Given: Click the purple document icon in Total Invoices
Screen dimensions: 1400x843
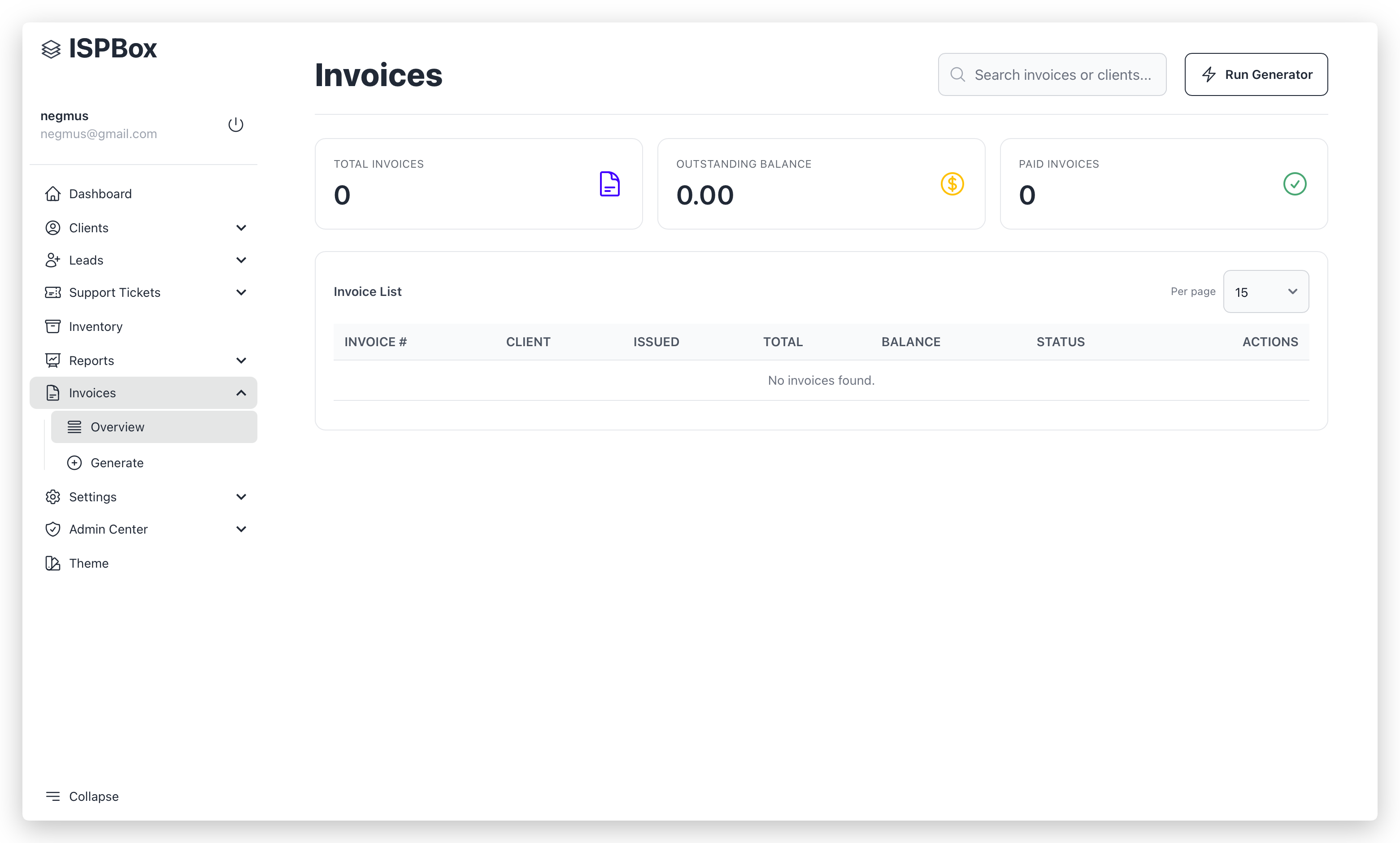Looking at the screenshot, I should click(609, 184).
